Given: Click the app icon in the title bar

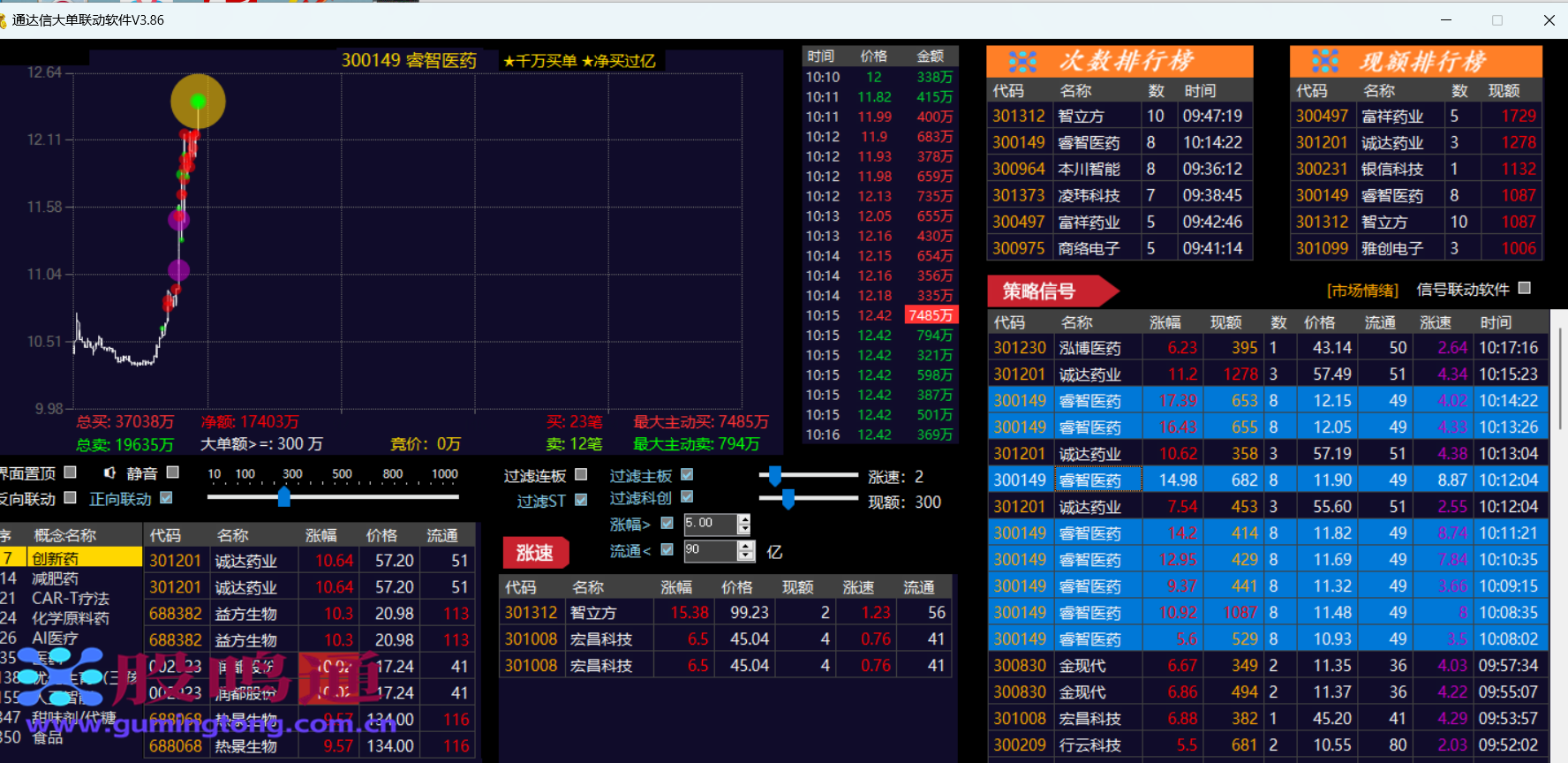Looking at the screenshot, I should click(x=4, y=20).
